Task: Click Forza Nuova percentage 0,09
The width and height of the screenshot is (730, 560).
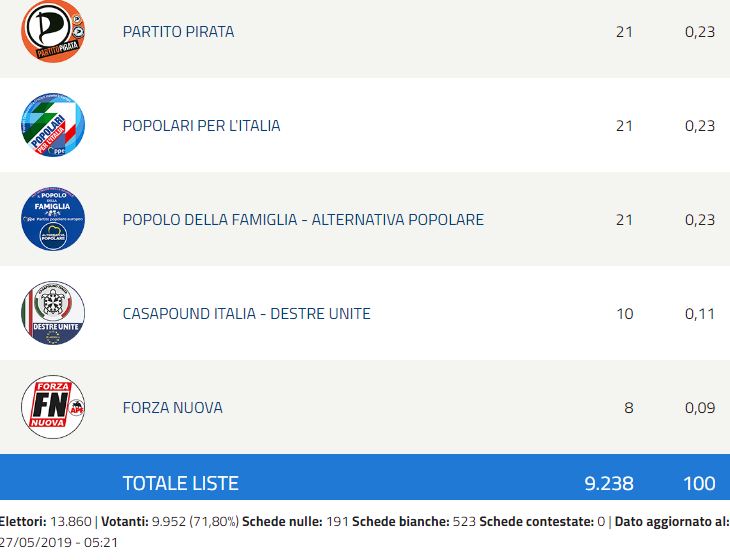Action: [x=700, y=408]
